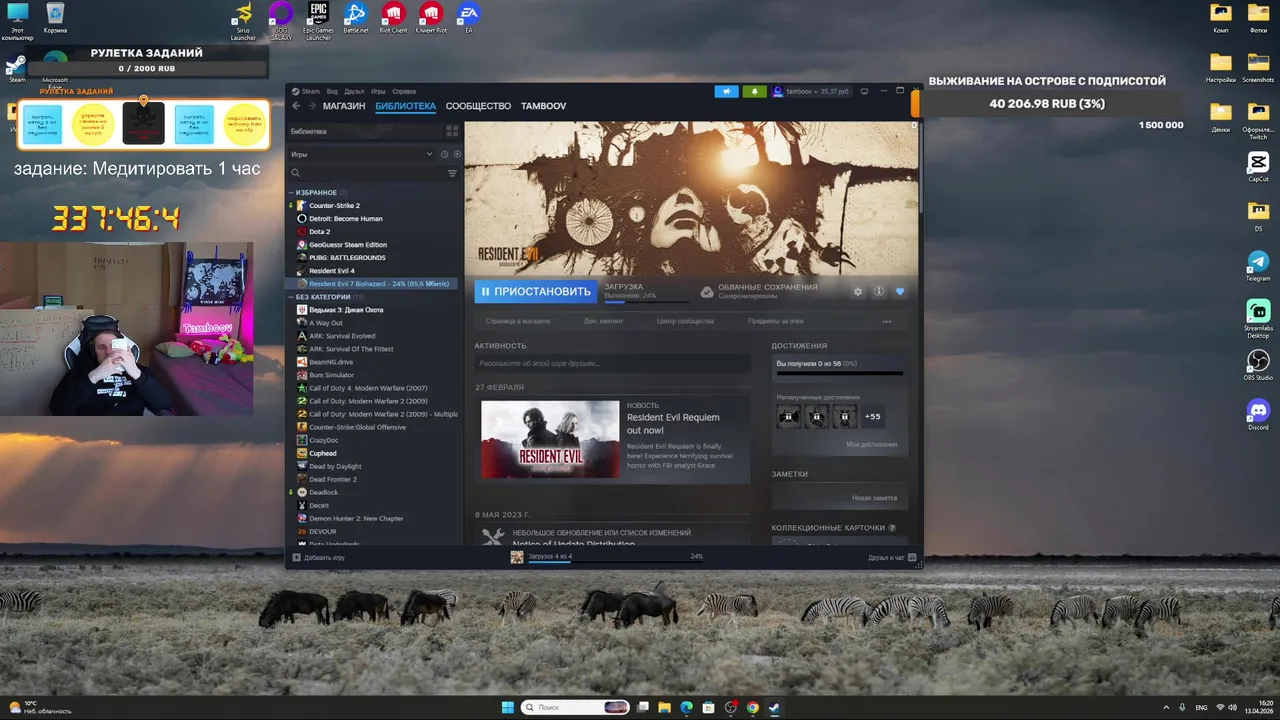The image size is (1280, 720).
Task: Open the green Steam notifications bell
Action: click(x=754, y=91)
